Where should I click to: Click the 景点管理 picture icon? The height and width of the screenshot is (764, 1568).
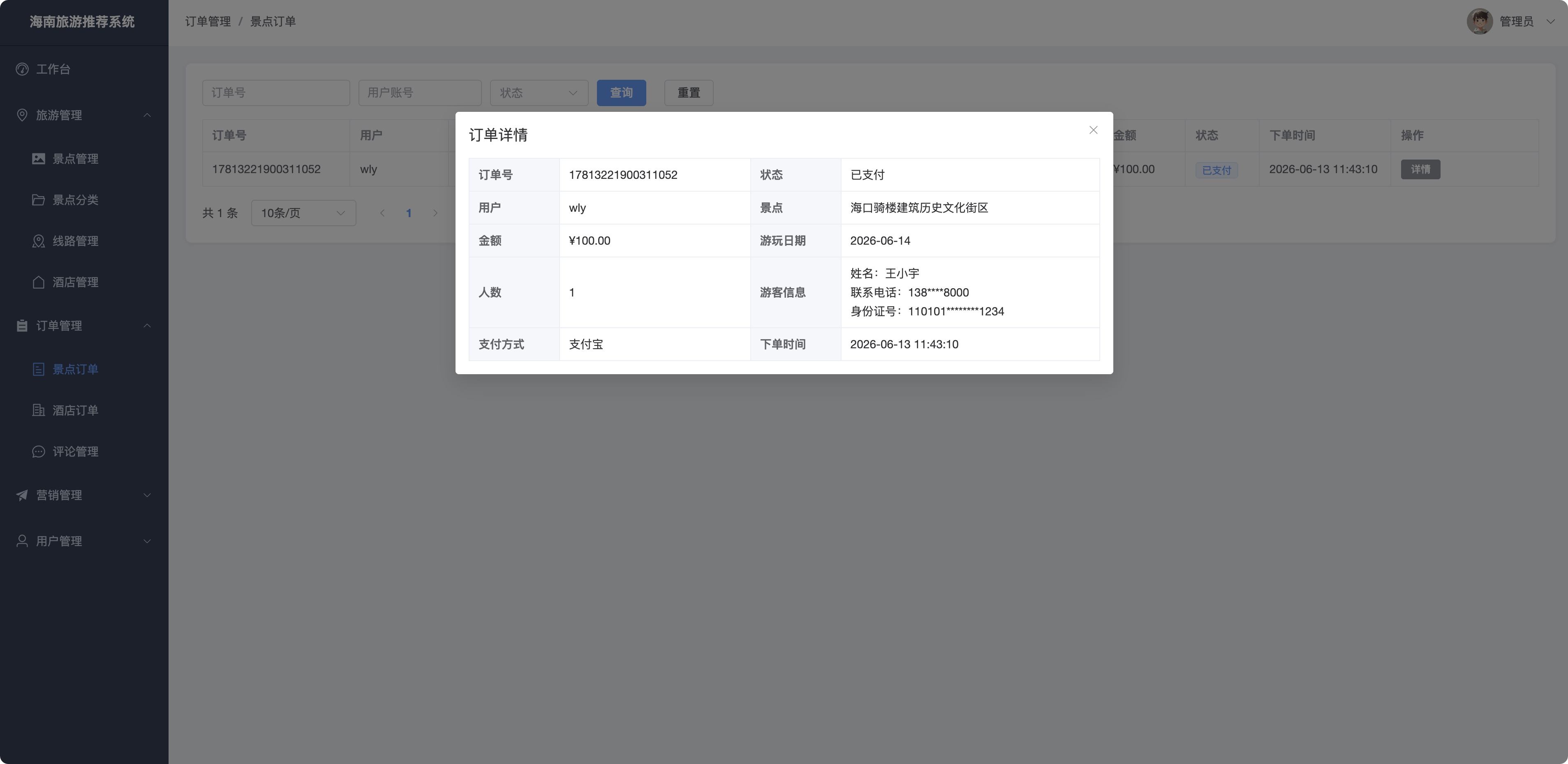click(x=38, y=159)
